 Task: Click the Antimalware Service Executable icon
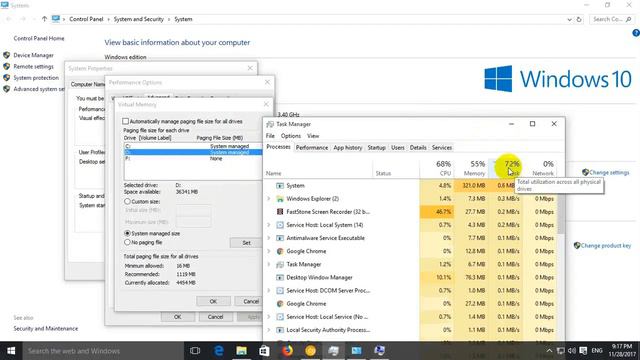[x=280, y=238]
